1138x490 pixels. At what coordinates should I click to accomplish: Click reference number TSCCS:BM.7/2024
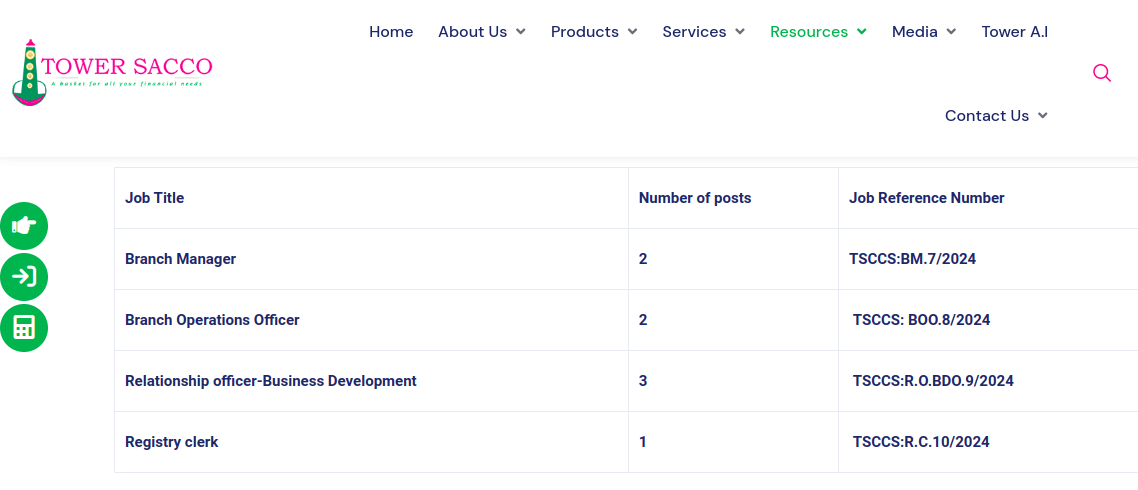[912, 259]
